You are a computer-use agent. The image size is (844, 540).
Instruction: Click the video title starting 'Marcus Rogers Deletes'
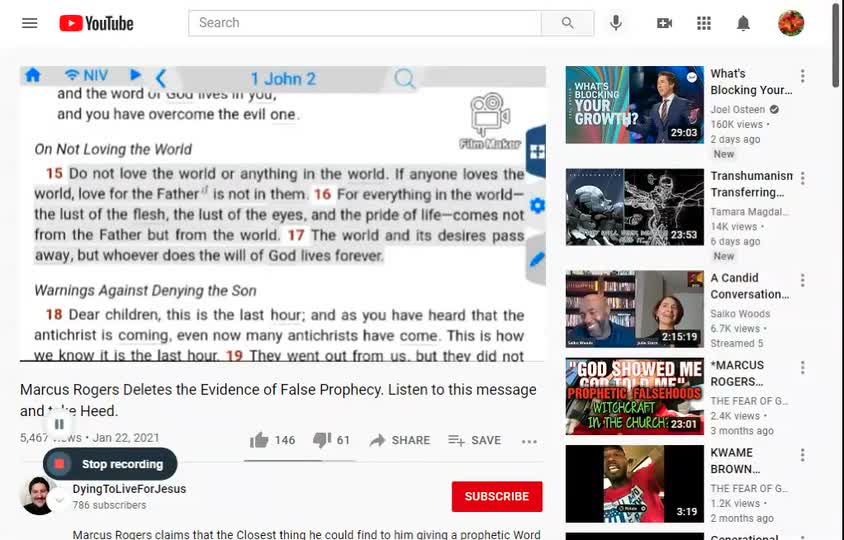click(278, 400)
